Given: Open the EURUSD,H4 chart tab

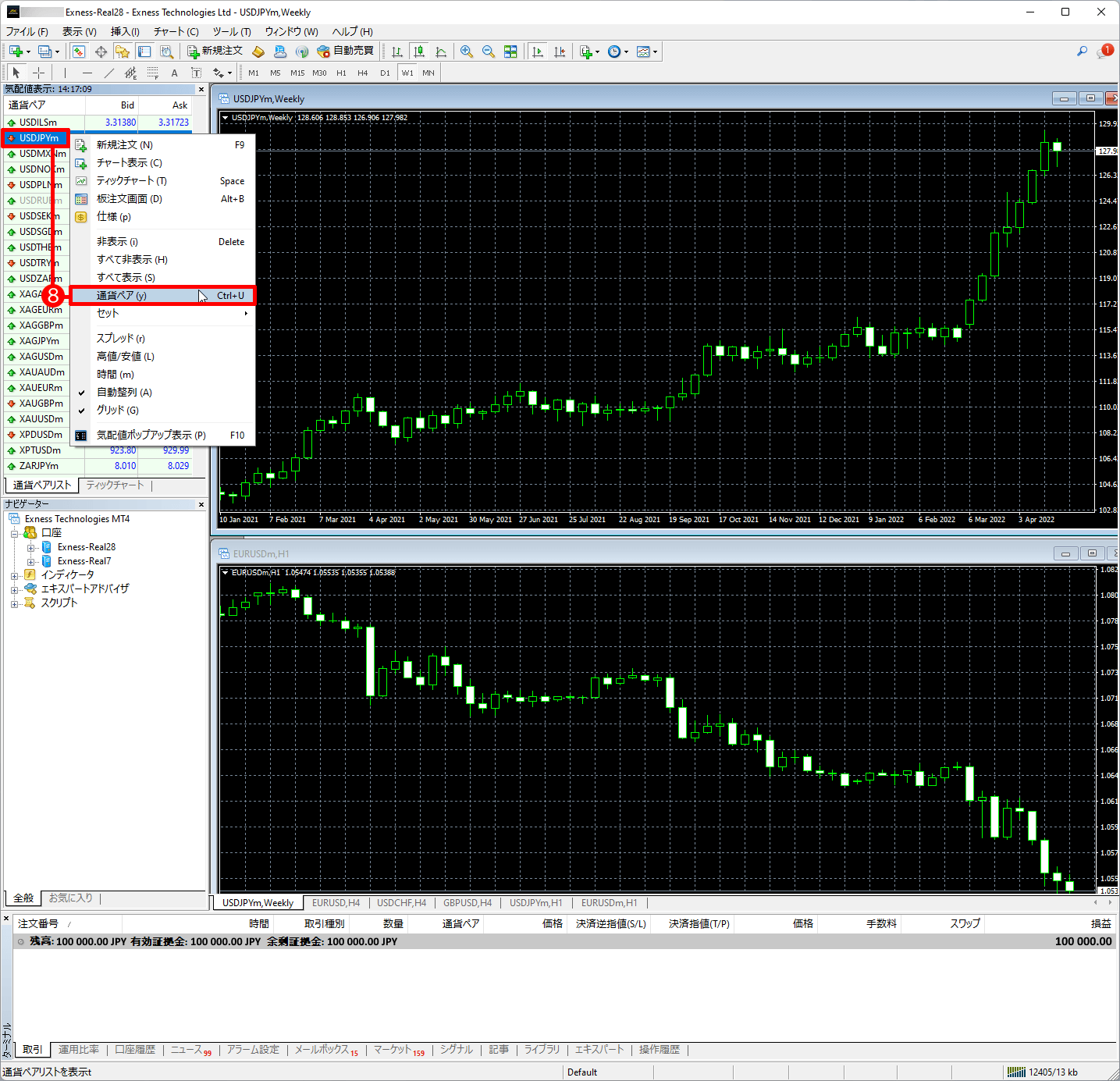Looking at the screenshot, I should [336, 903].
